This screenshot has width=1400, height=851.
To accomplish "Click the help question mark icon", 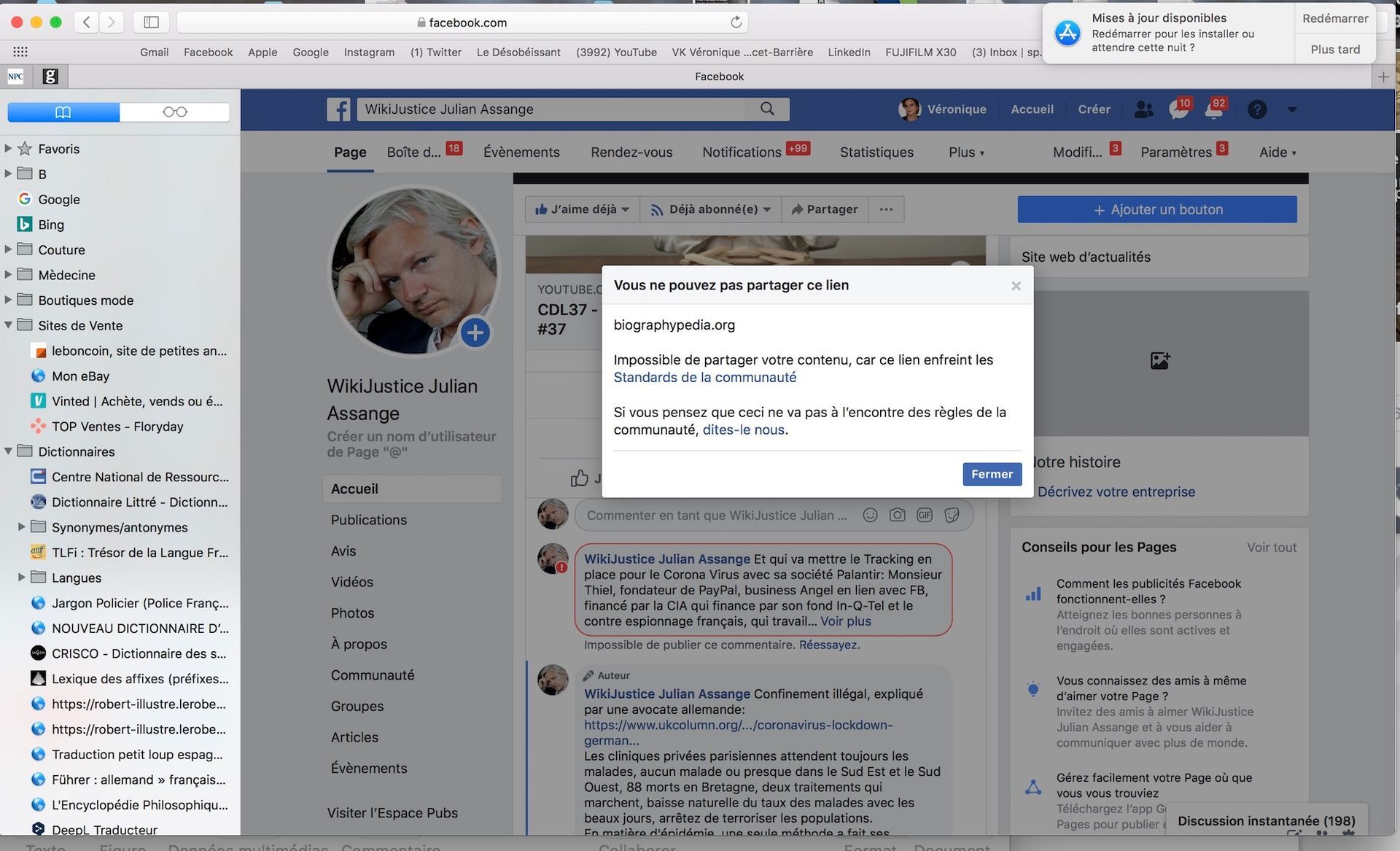I will click(1256, 109).
